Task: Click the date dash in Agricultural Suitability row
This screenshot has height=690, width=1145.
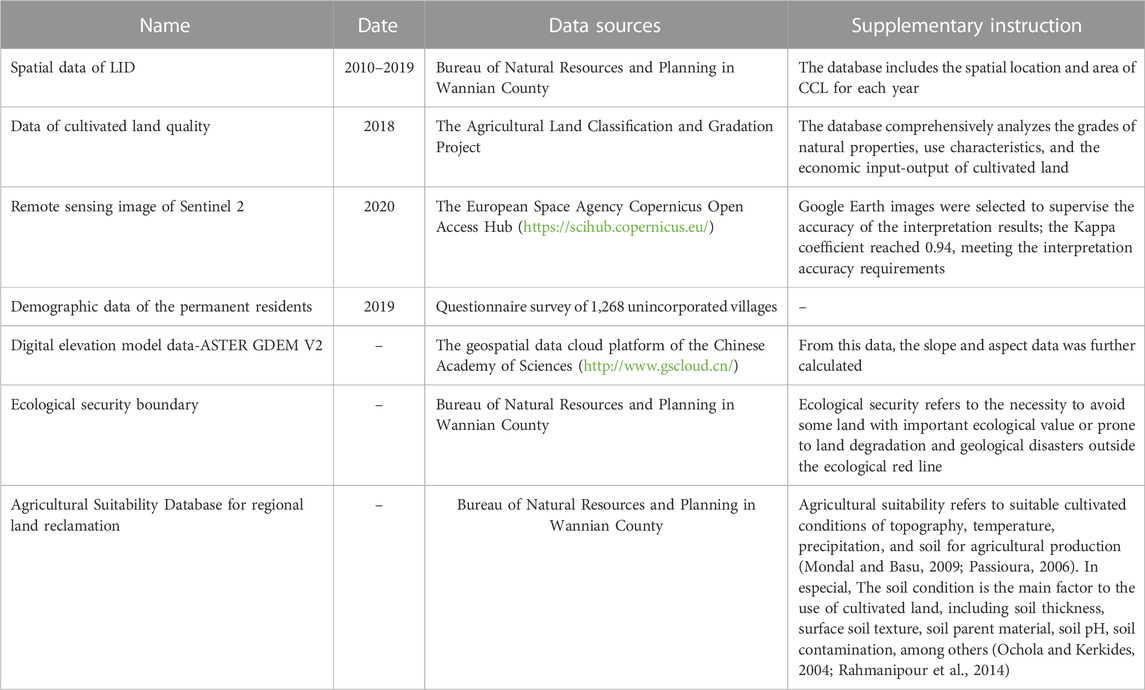Action: tap(379, 505)
